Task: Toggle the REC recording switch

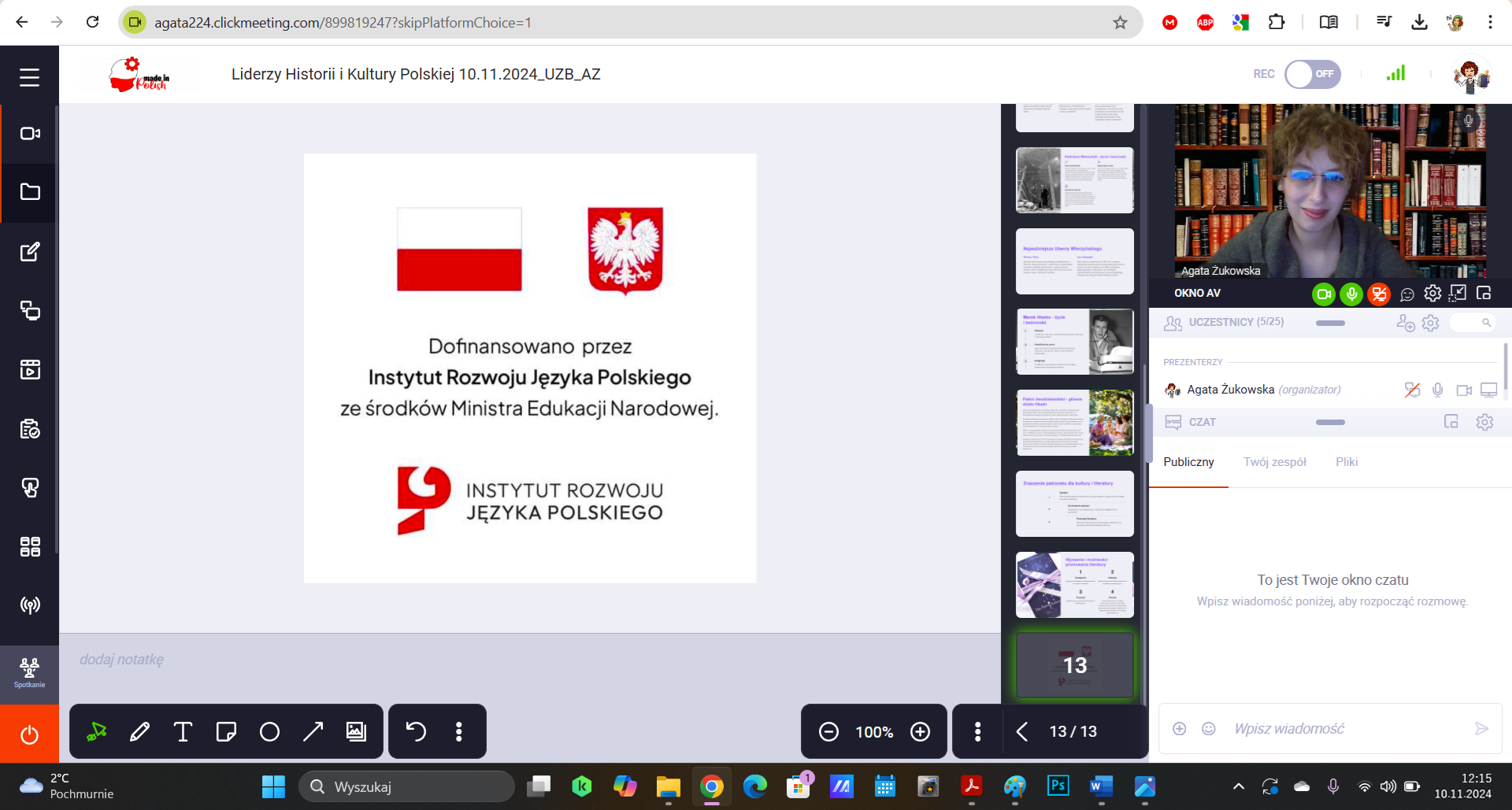Action: point(1313,74)
